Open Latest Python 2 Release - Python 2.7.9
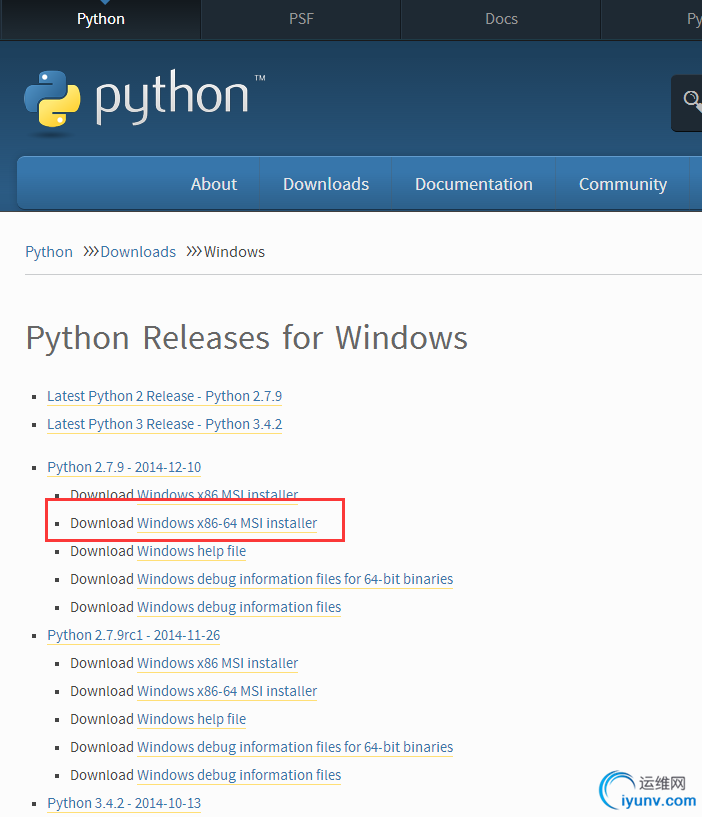Image resolution: width=702 pixels, height=817 pixels. click(164, 396)
